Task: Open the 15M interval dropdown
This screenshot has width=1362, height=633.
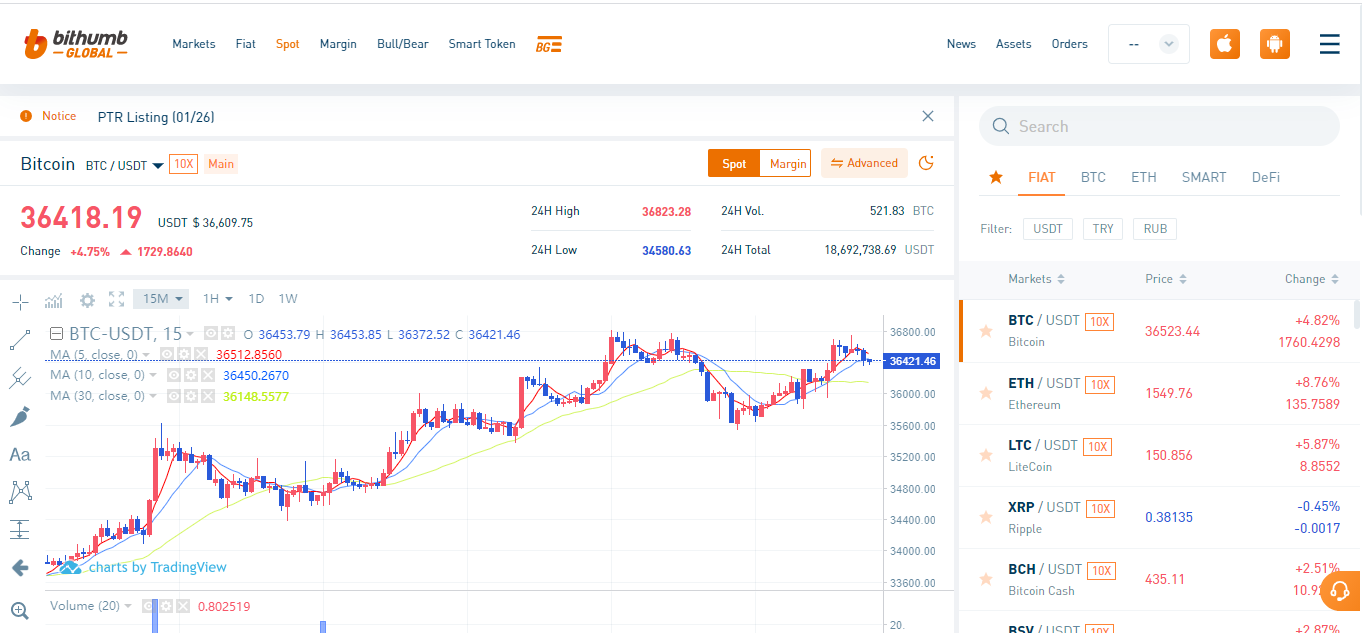Action: (x=160, y=299)
